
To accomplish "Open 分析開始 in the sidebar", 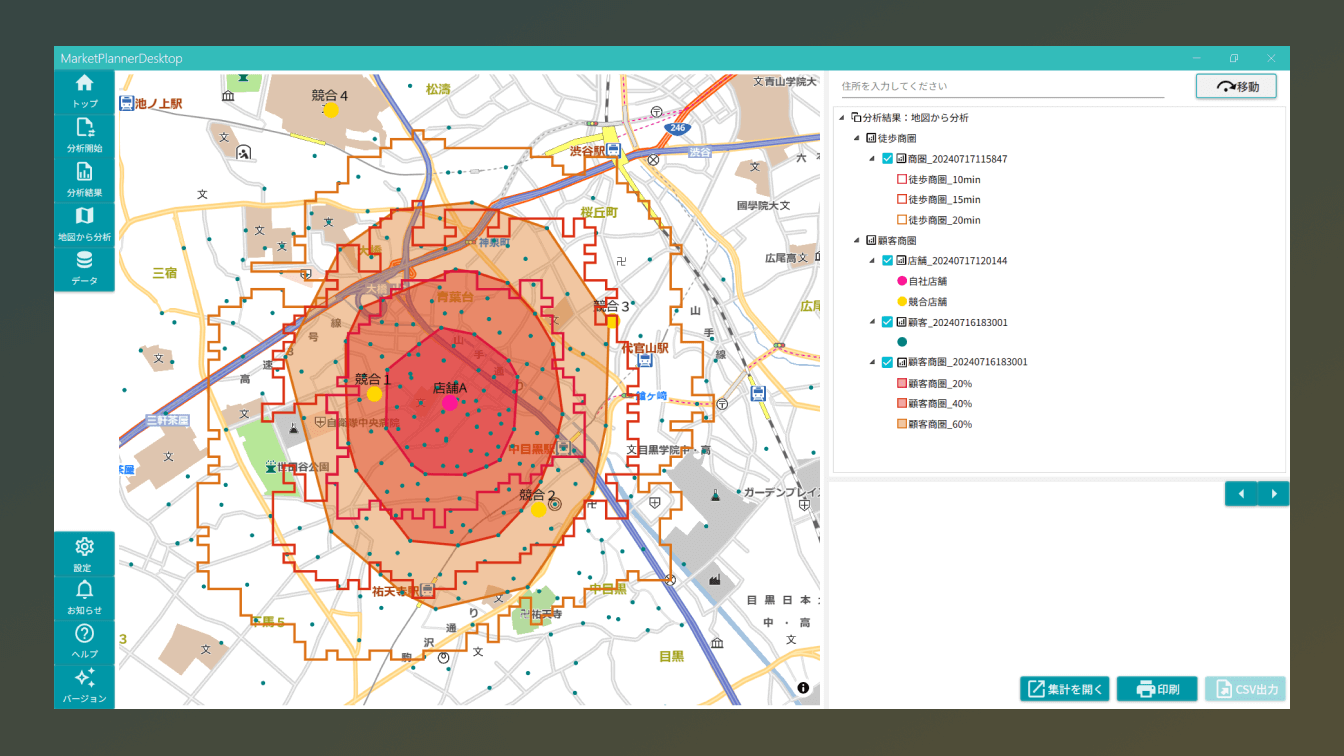I will click(84, 136).
